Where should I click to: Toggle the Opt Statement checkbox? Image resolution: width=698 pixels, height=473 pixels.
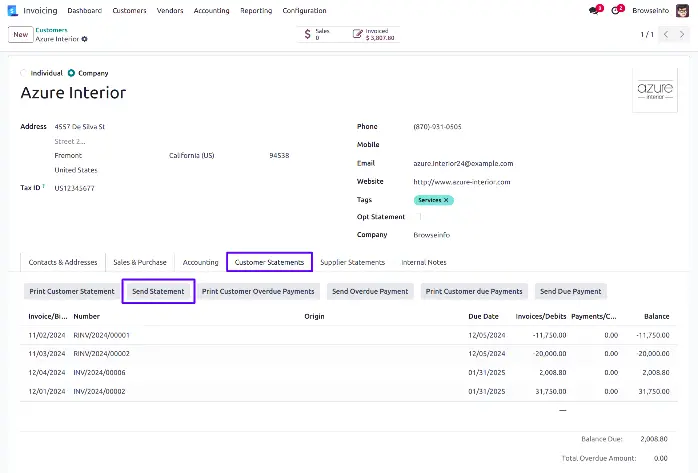[x=420, y=217]
